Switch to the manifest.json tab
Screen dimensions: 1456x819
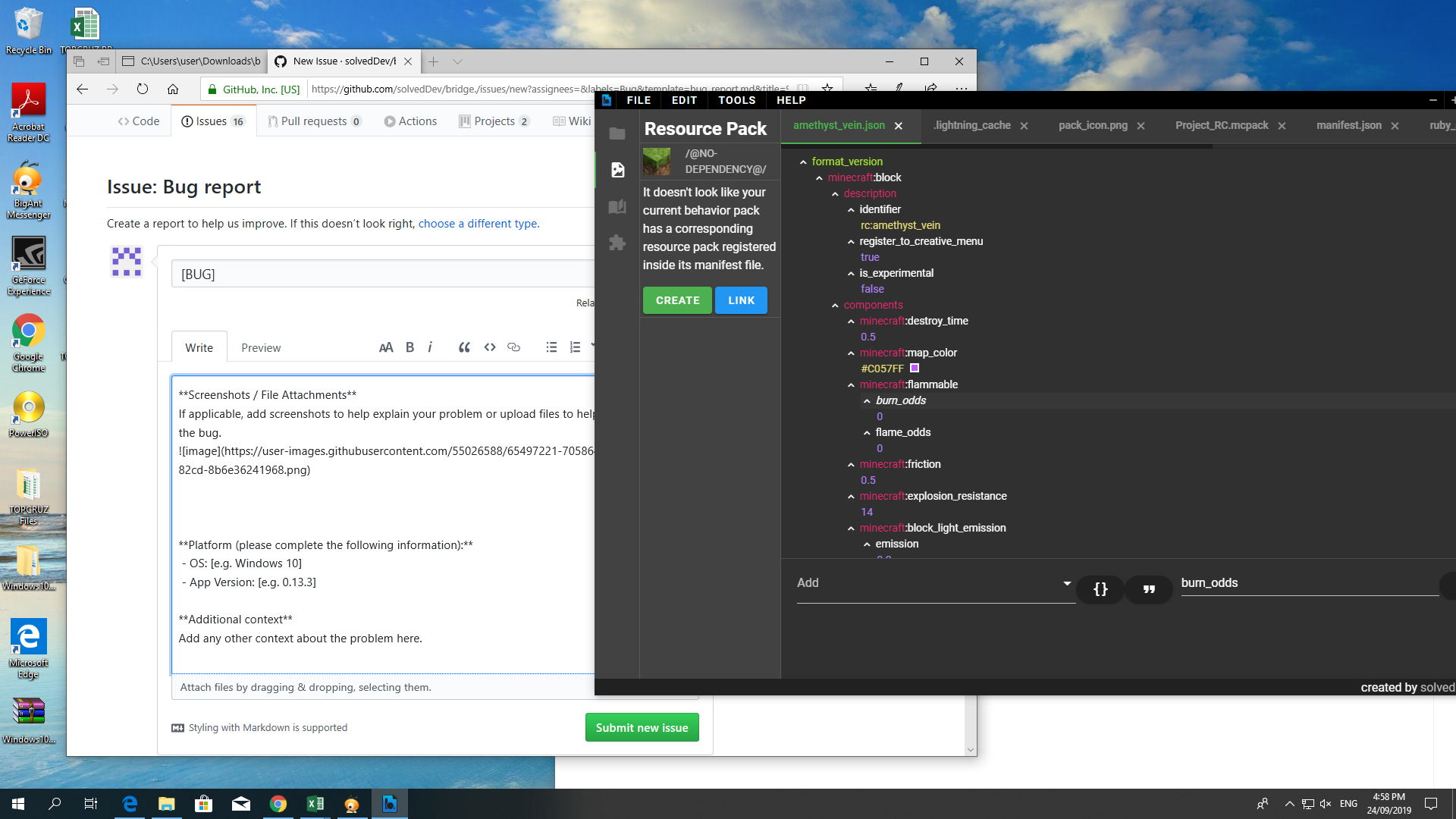coord(1348,125)
